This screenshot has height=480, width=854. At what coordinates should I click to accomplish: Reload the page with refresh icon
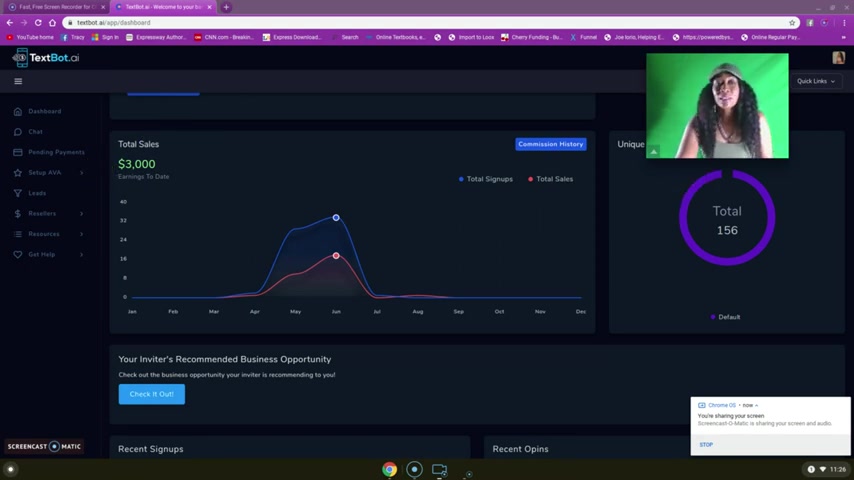tap(38, 23)
